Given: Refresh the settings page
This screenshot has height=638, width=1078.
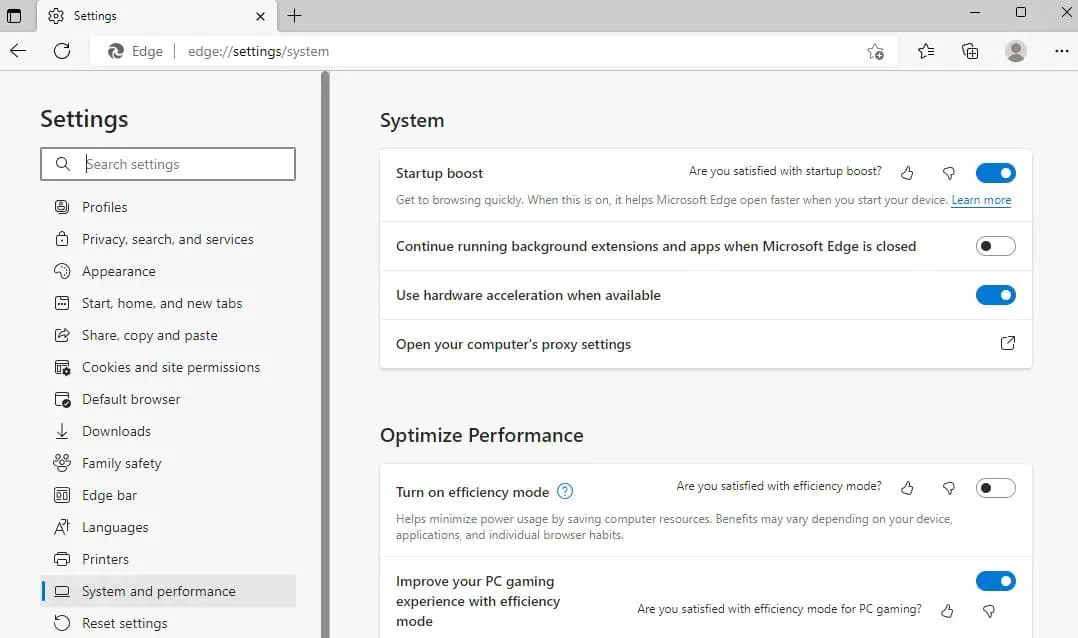Looking at the screenshot, I should coord(62,50).
